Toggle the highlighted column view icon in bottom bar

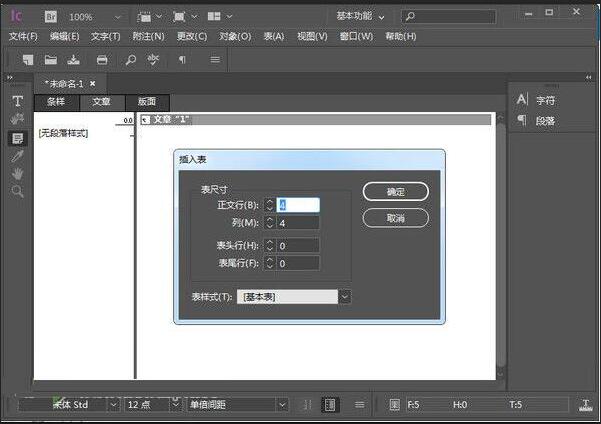[330, 405]
